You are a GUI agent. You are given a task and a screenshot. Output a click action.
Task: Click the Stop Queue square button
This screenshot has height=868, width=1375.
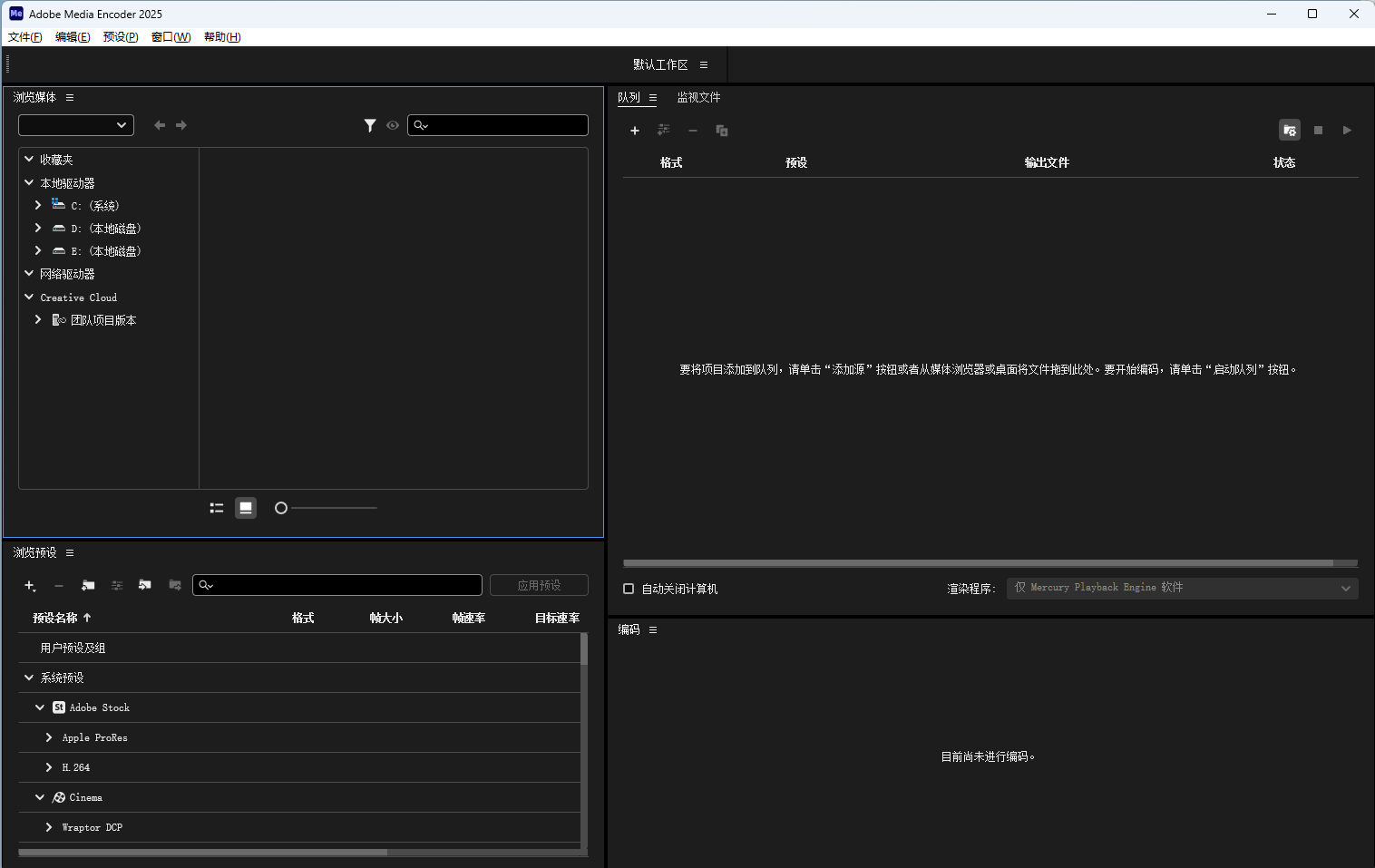coord(1319,131)
